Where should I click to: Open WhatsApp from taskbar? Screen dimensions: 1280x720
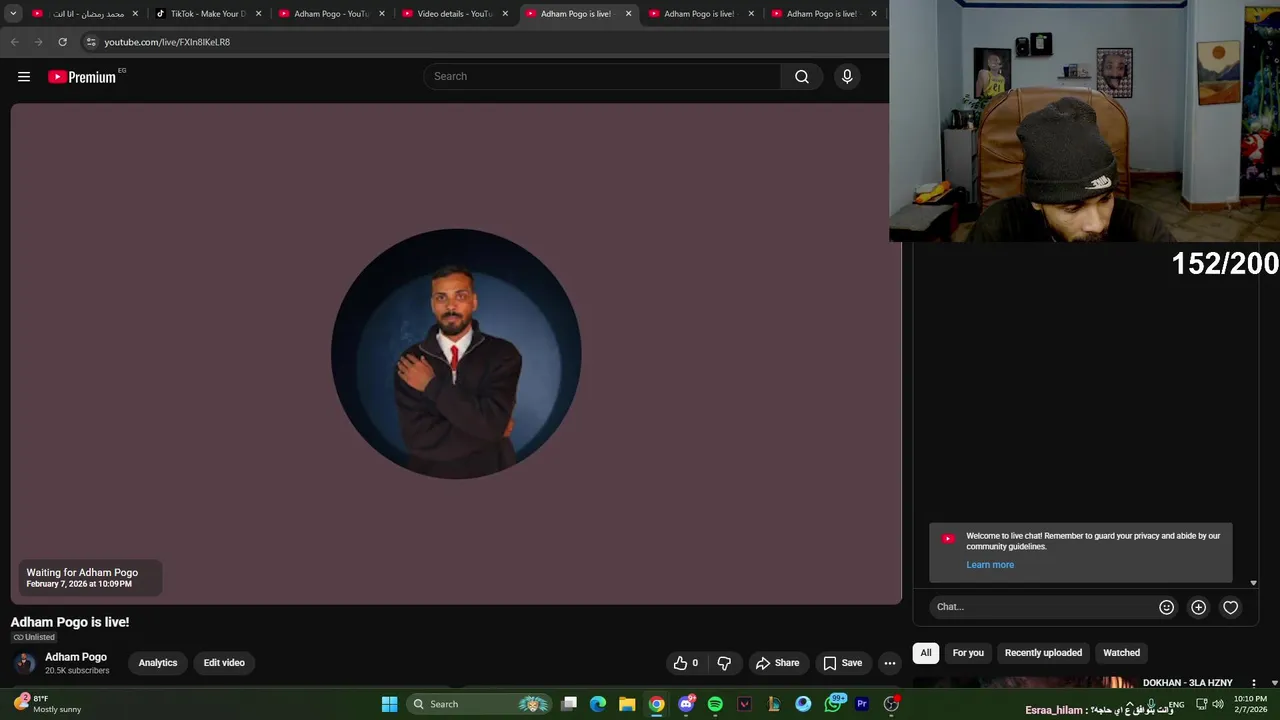(833, 704)
